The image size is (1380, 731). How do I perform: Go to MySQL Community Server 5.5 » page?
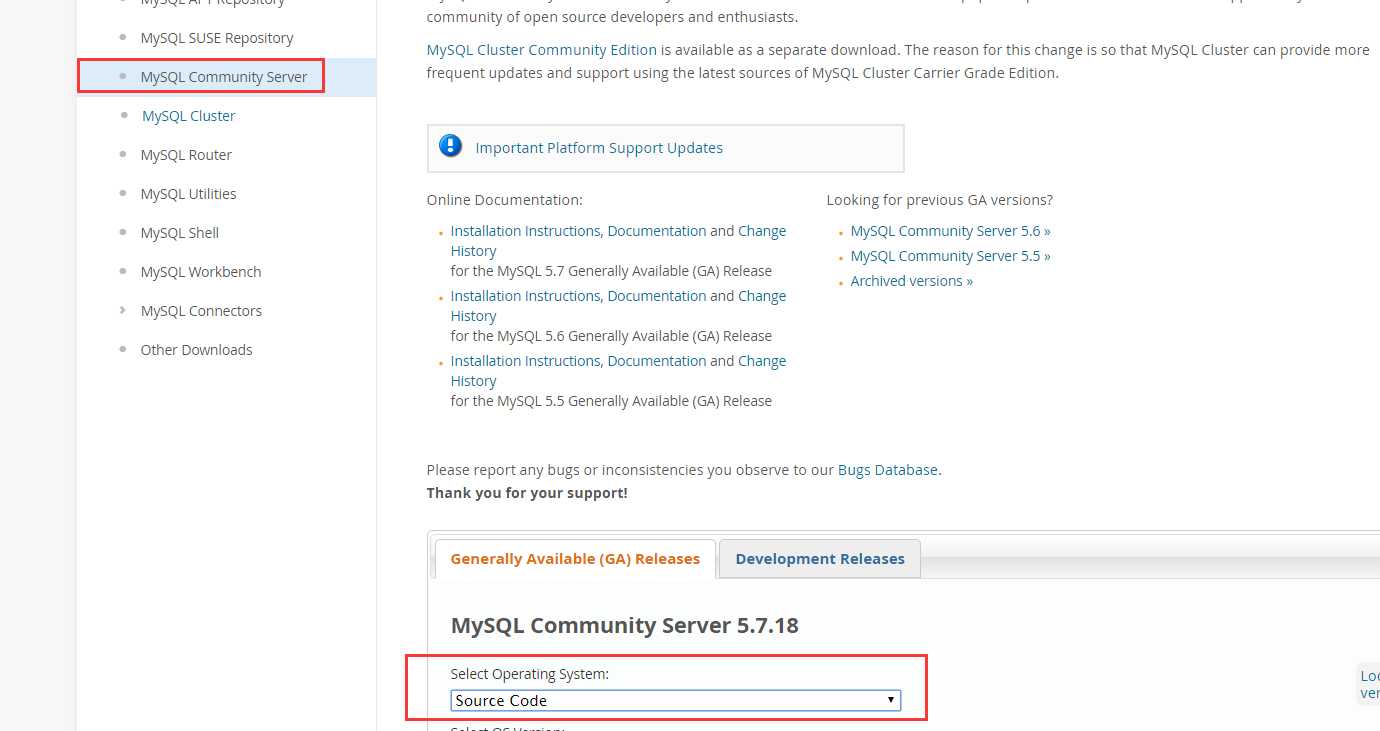(x=950, y=256)
